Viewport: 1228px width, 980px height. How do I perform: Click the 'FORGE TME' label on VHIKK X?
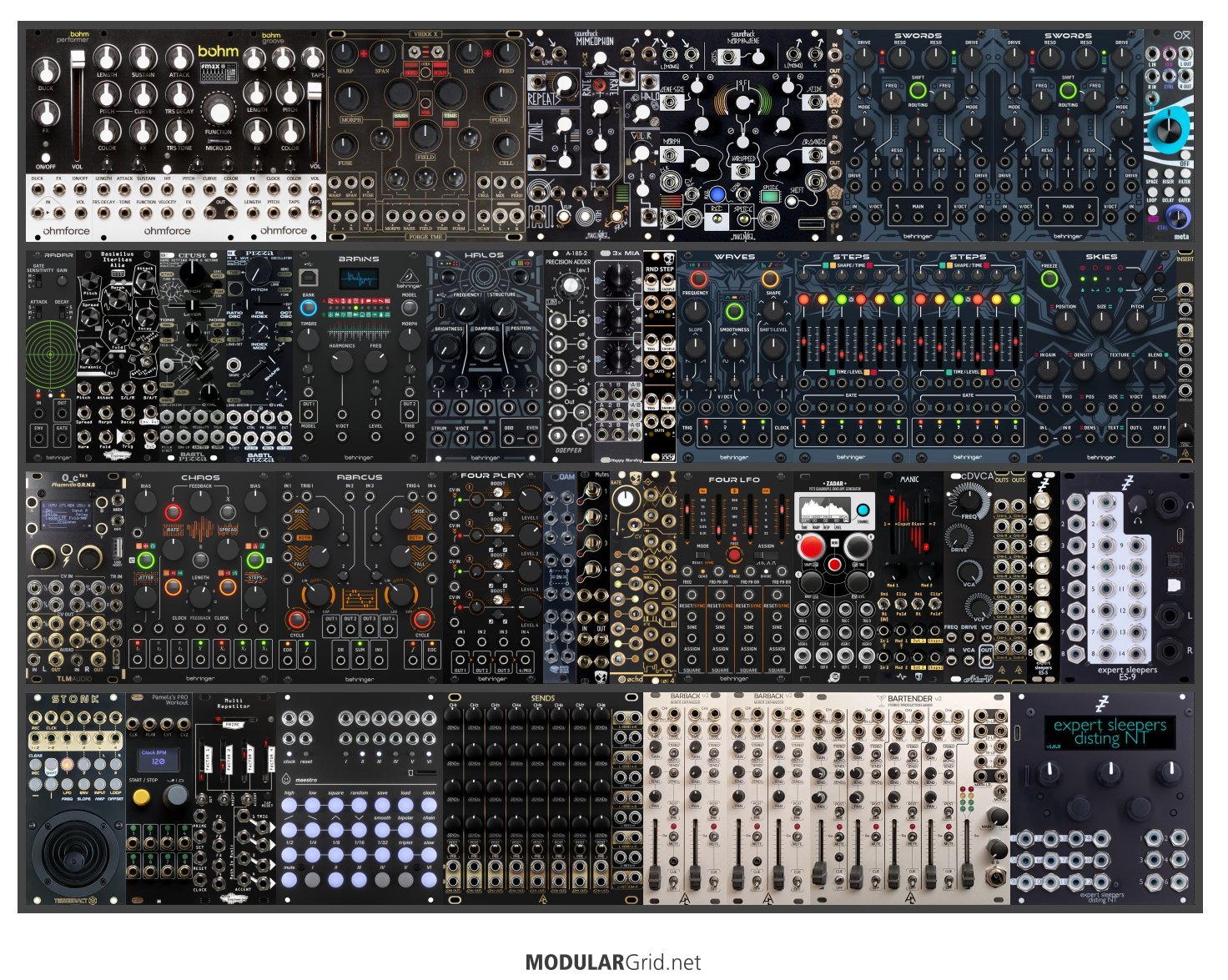coord(426,237)
